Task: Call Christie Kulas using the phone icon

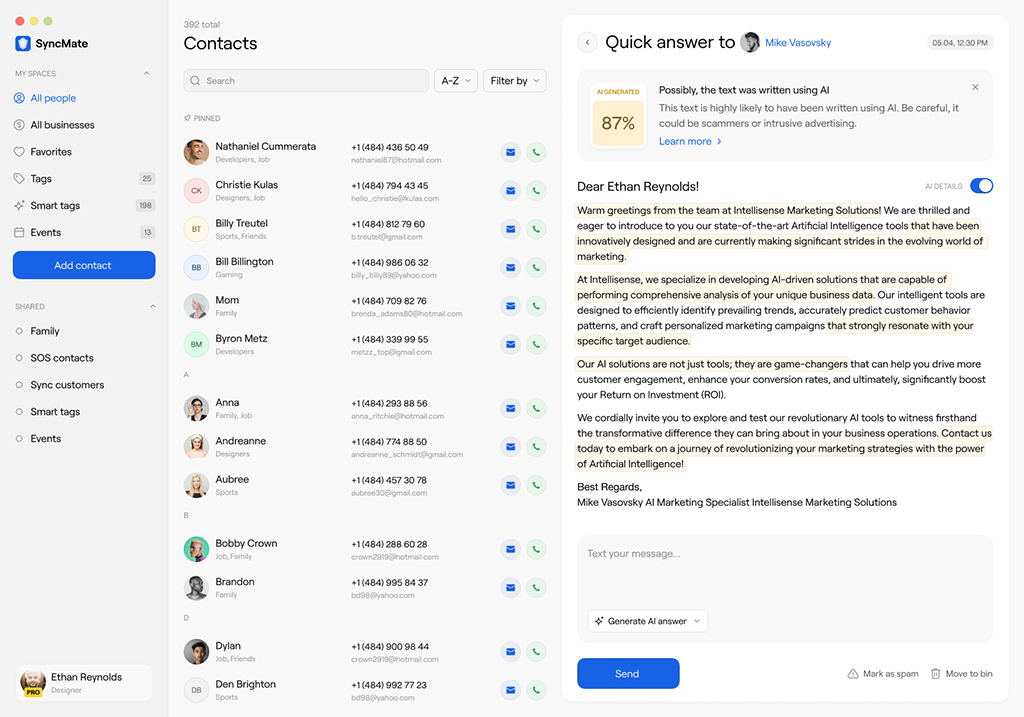Action: pyautogui.click(x=536, y=191)
